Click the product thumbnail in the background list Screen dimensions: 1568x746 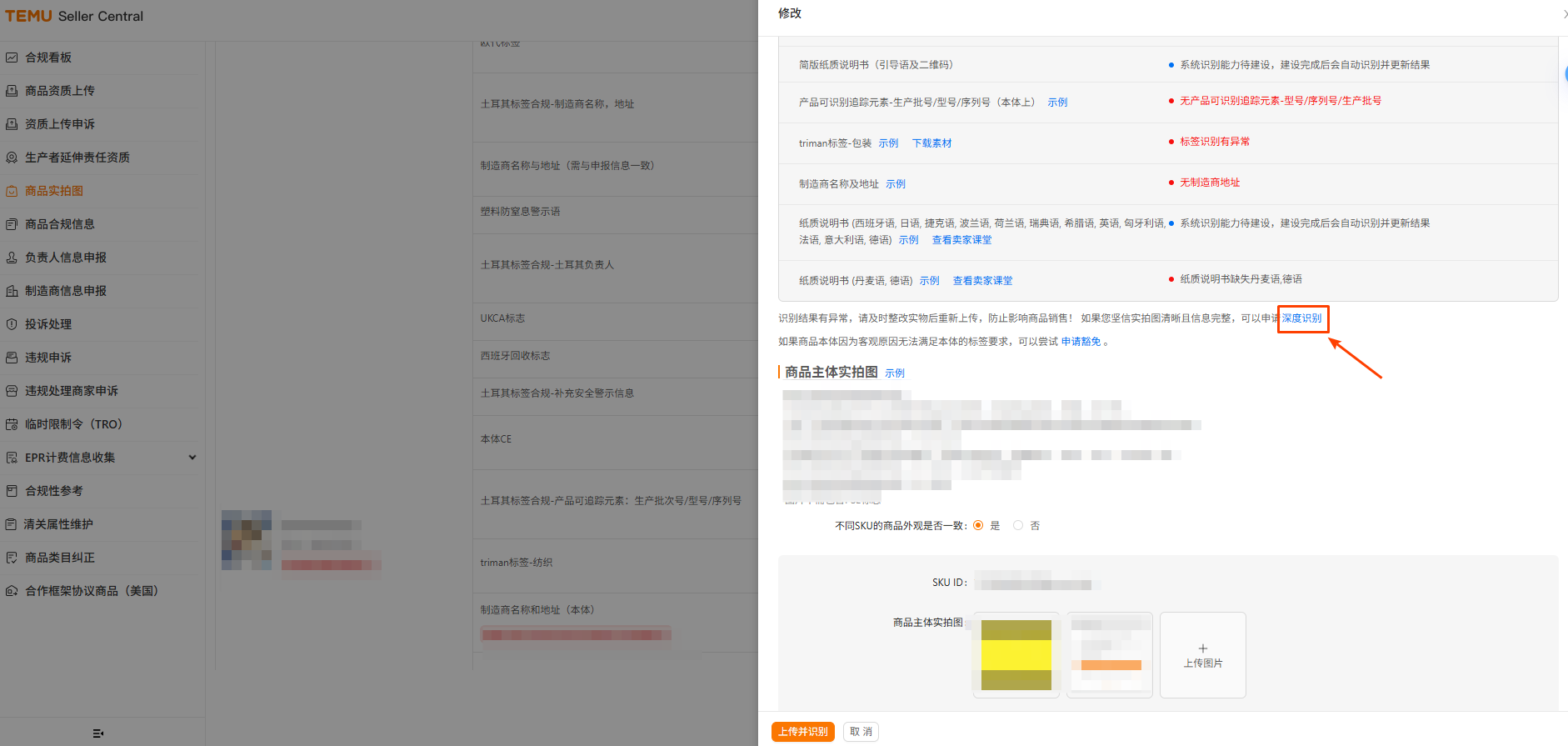pyautogui.click(x=247, y=540)
